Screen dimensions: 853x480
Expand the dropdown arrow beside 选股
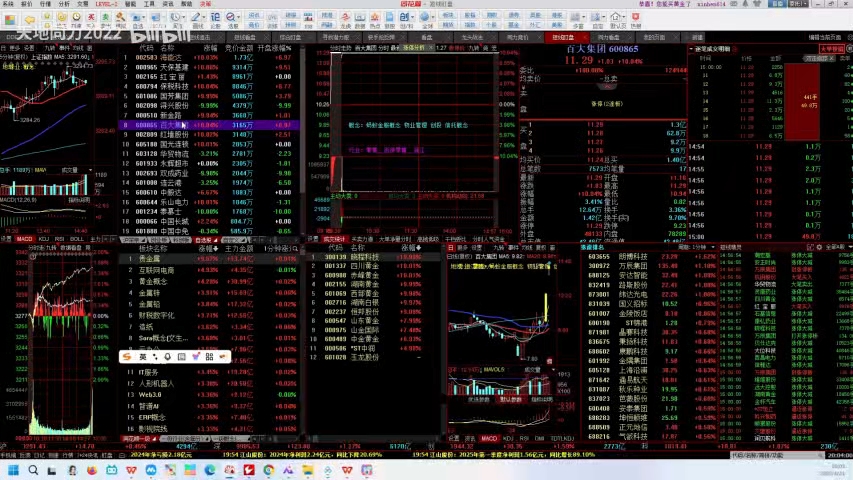pyautogui.click(x=239, y=17)
